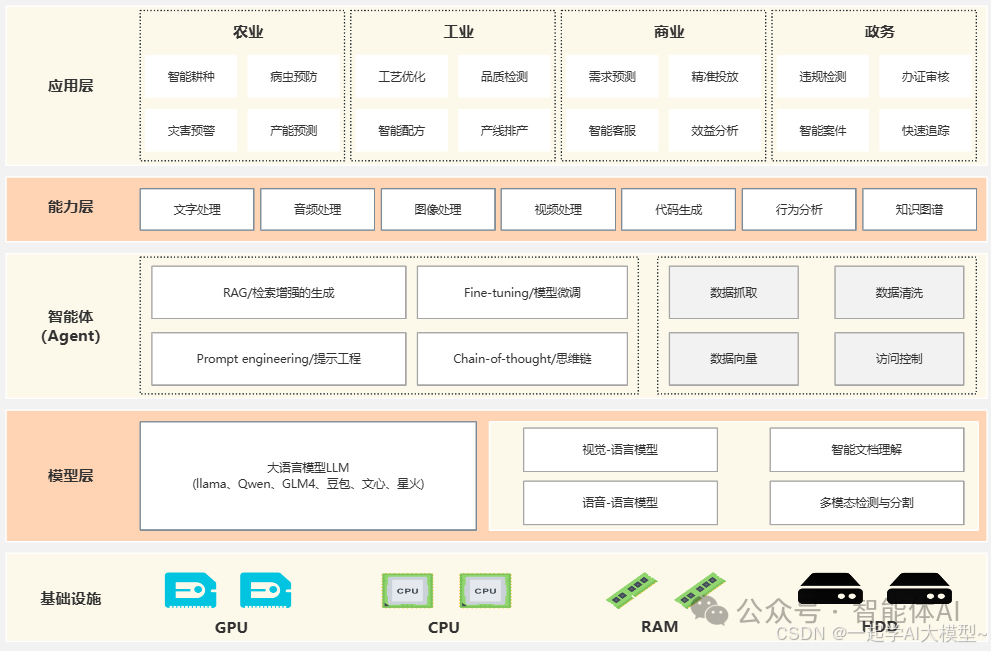Open the RAG/检索增强的生成 block
Screen dimensions: 991x651
pyautogui.click(x=278, y=292)
